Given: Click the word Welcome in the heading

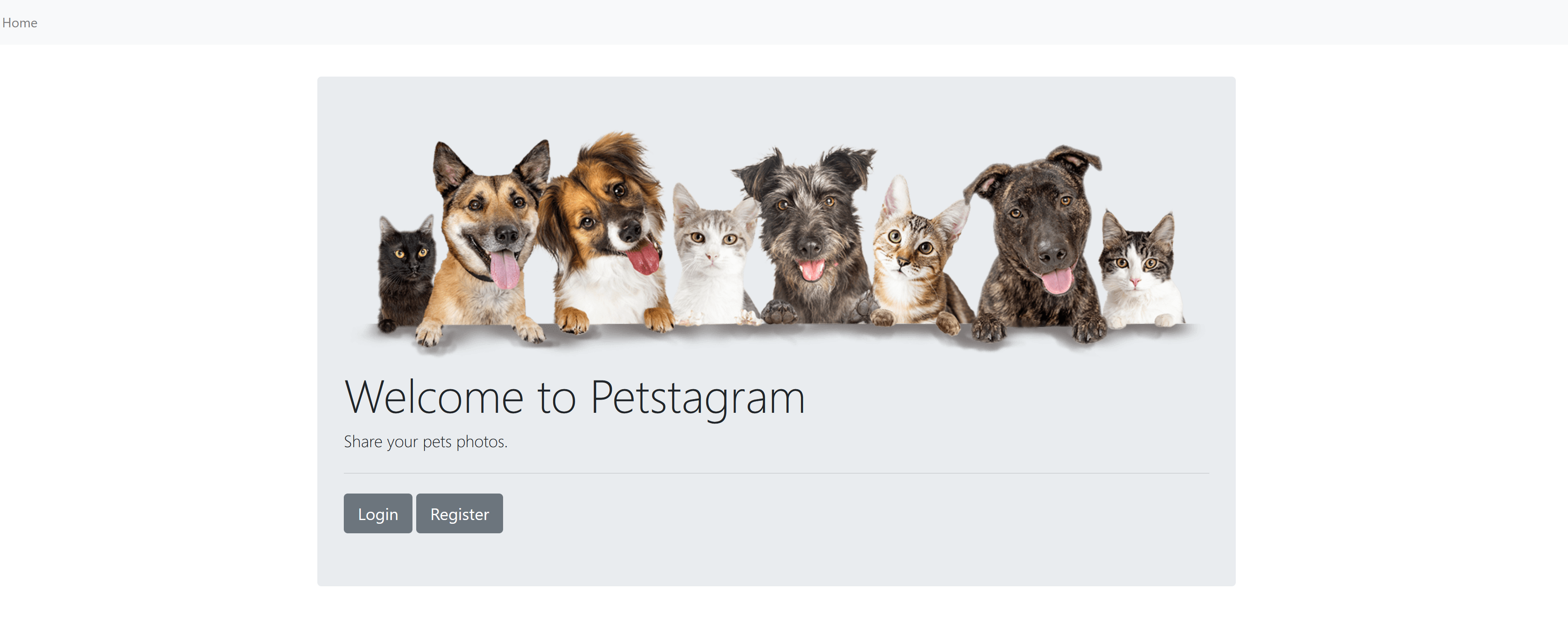Looking at the screenshot, I should [434, 397].
